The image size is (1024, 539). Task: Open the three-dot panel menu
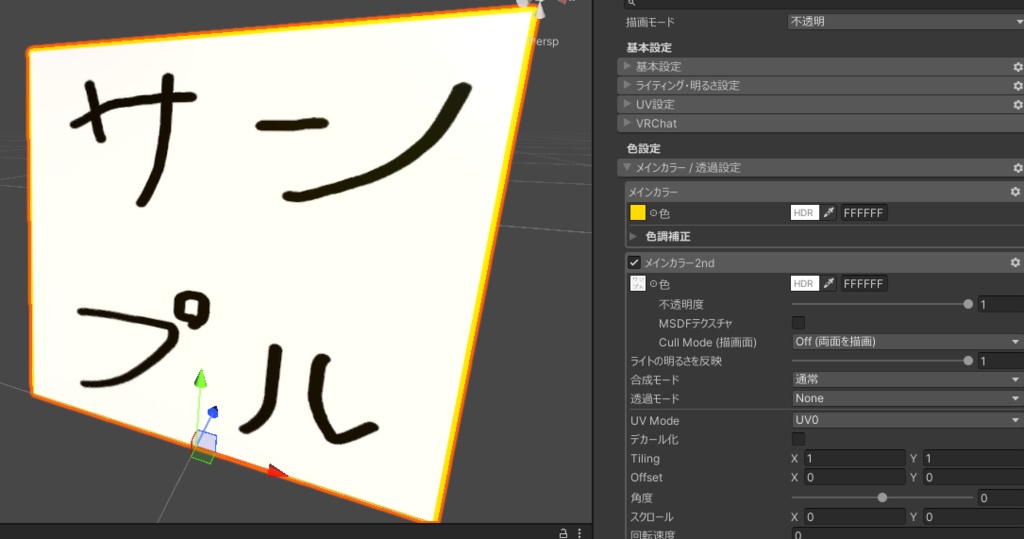(579, 533)
